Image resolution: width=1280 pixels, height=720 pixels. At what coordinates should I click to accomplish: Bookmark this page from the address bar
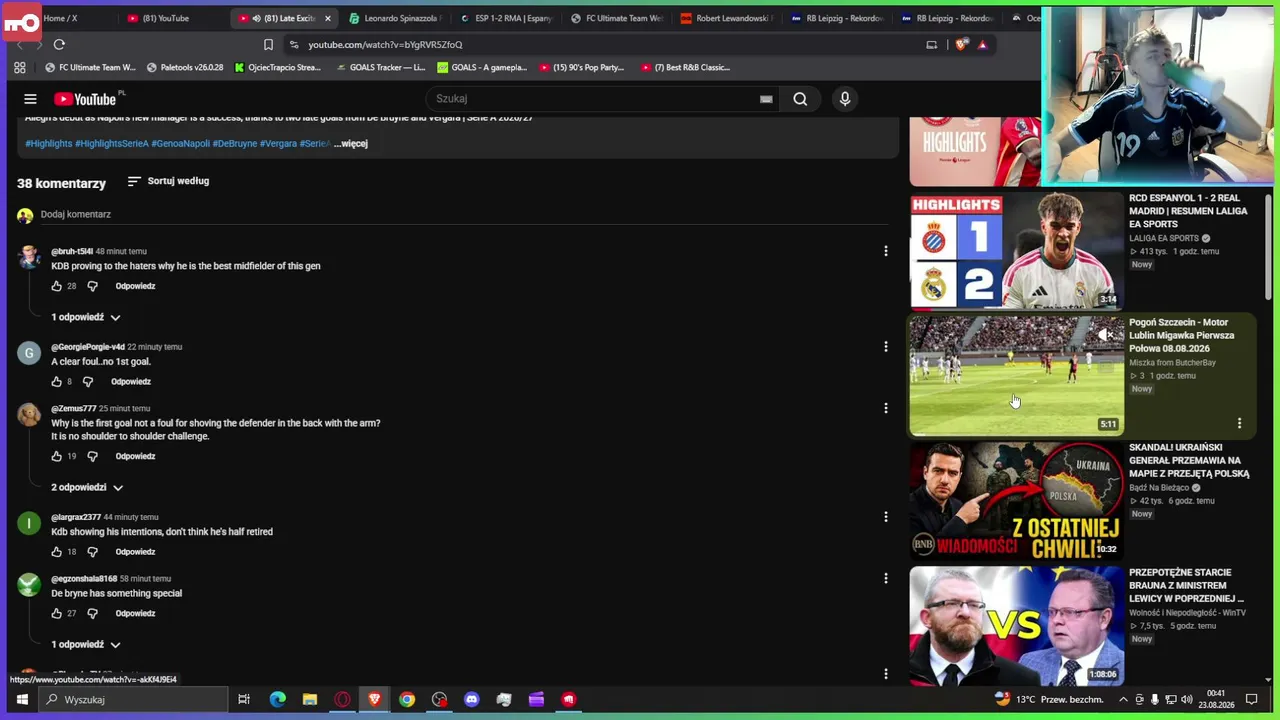[x=268, y=44]
